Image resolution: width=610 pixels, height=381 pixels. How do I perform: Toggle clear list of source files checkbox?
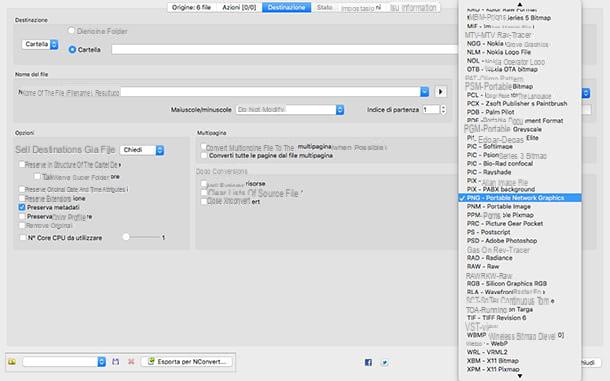[204, 193]
